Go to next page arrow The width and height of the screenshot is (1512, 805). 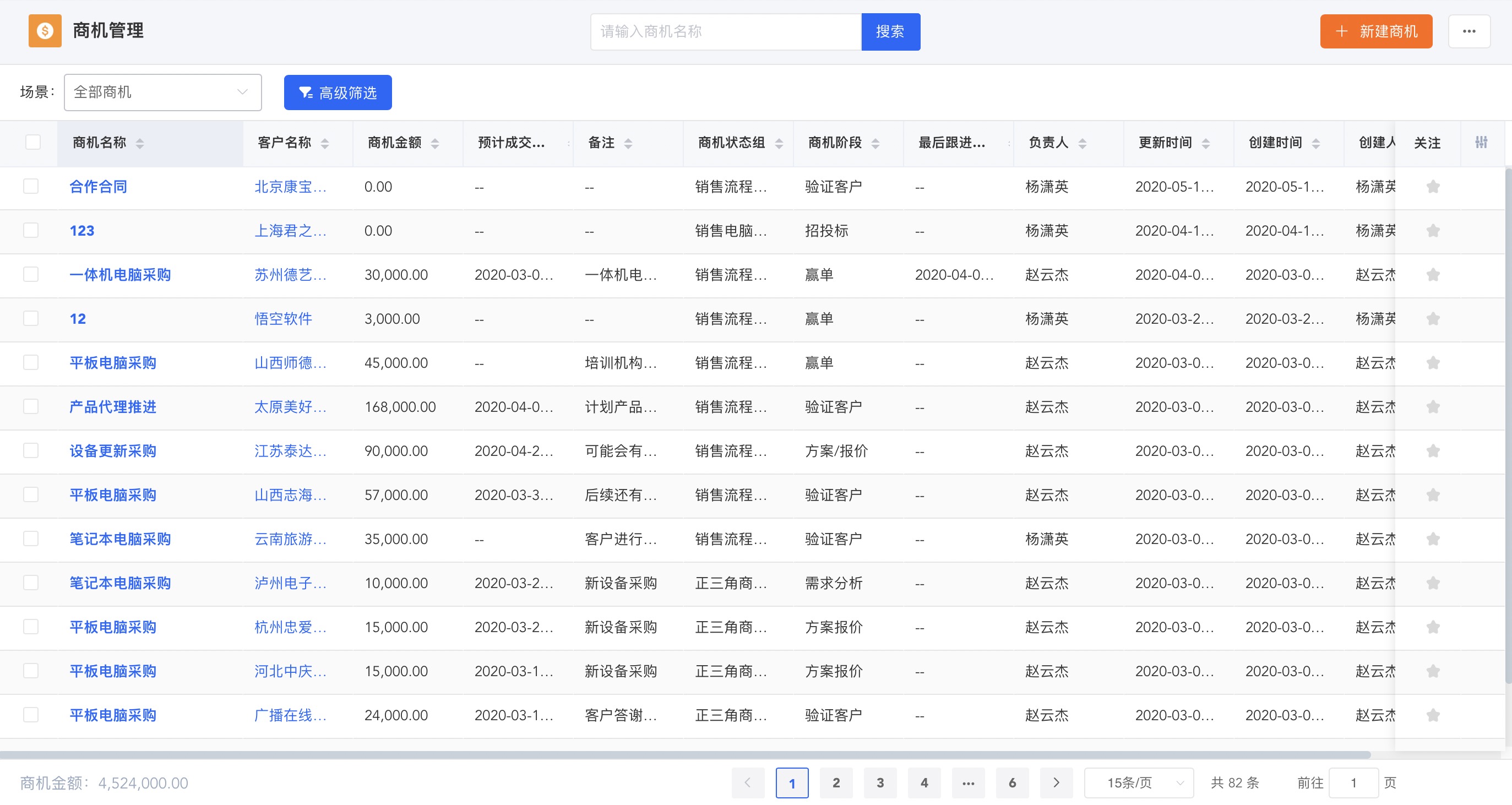pos(1056,782)
